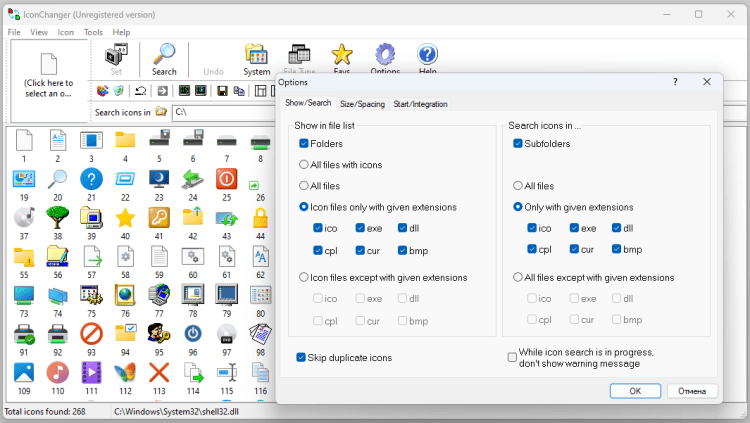The width and height of the screenshot is (750, 423).
Task: Uncheck cpl under Icon files only extensions
Action: click(318, 250)
